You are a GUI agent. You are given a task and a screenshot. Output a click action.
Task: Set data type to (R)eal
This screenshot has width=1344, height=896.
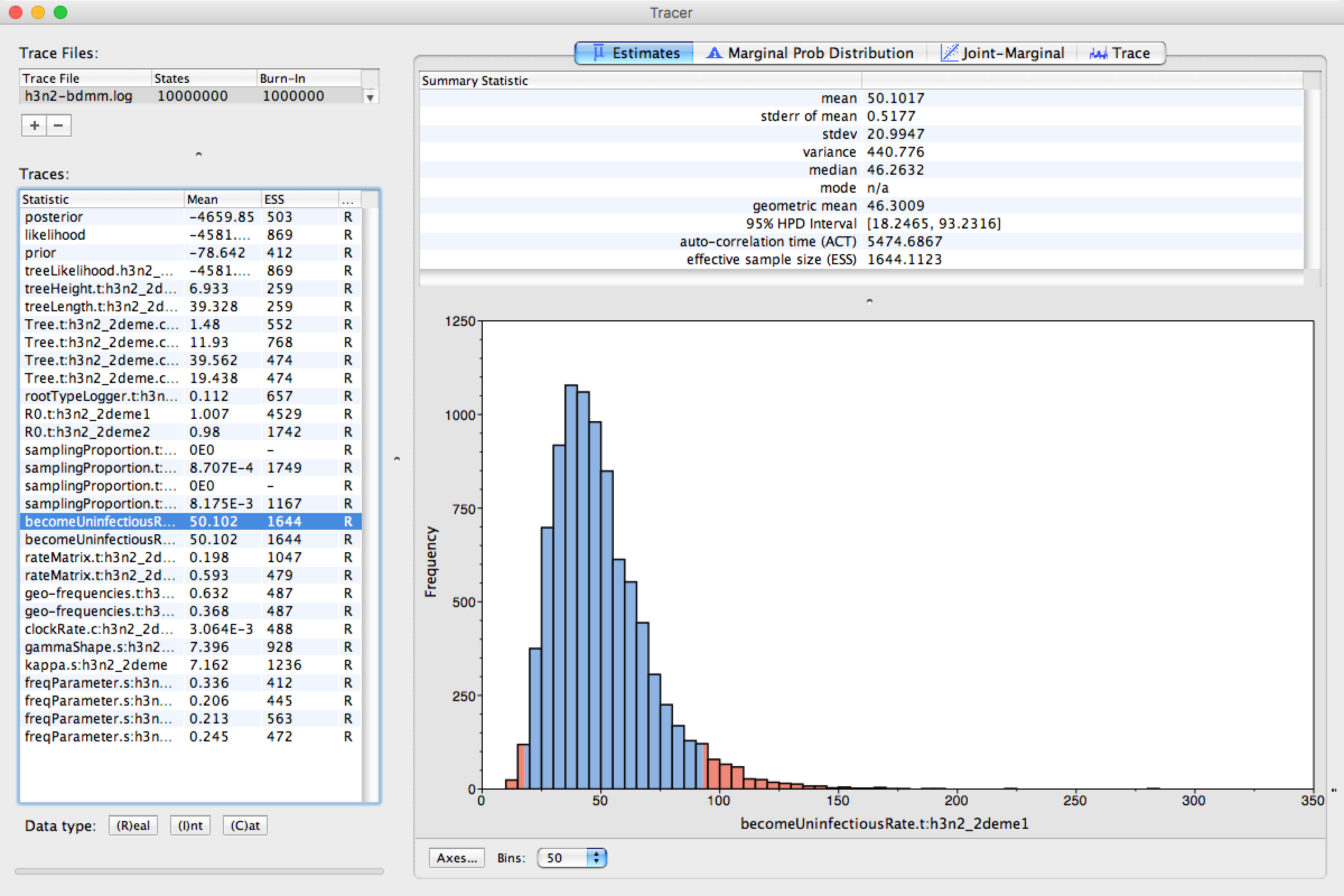click(133, 825)
